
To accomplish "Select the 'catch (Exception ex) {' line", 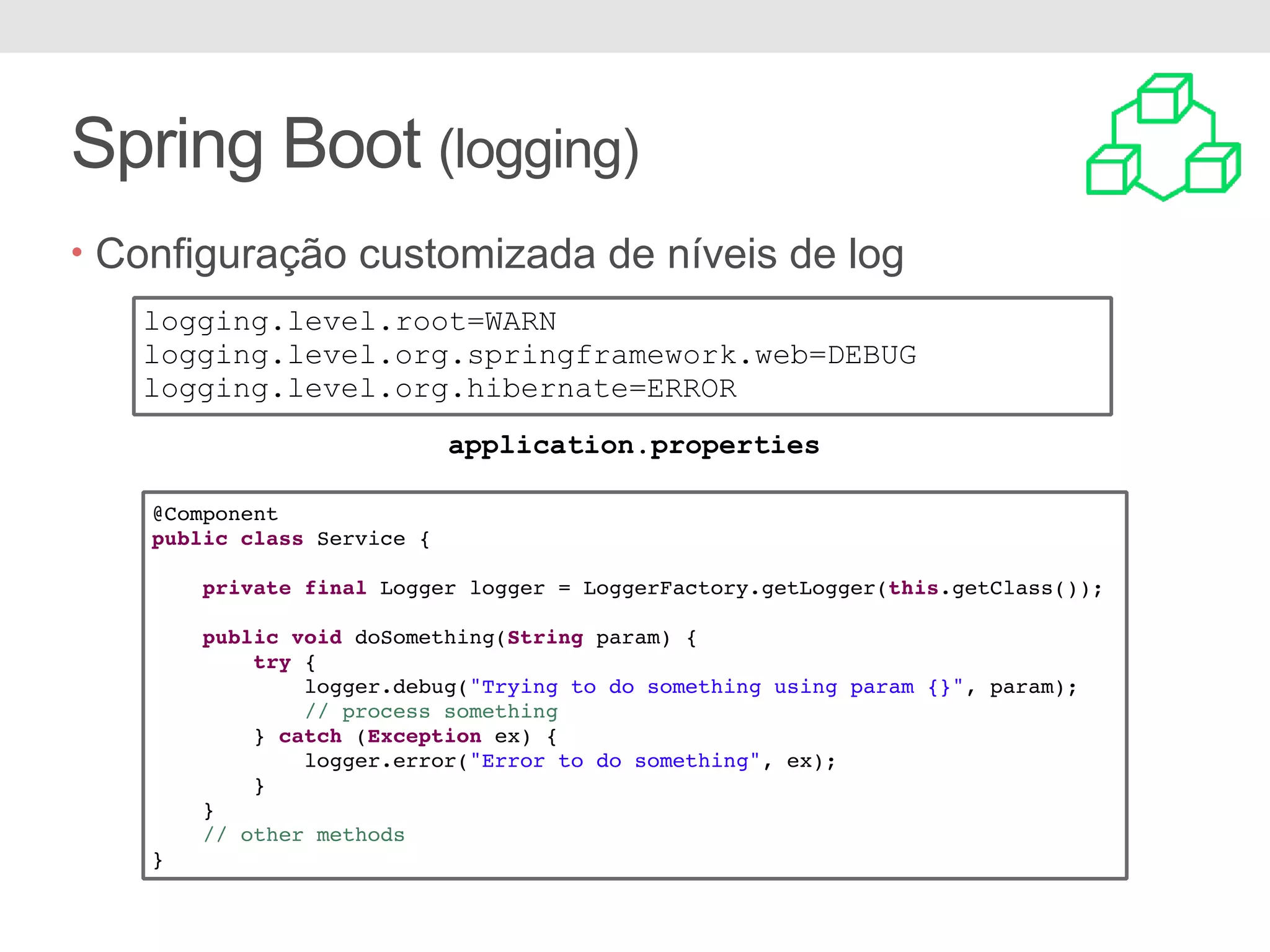I will tap(406, 737).
